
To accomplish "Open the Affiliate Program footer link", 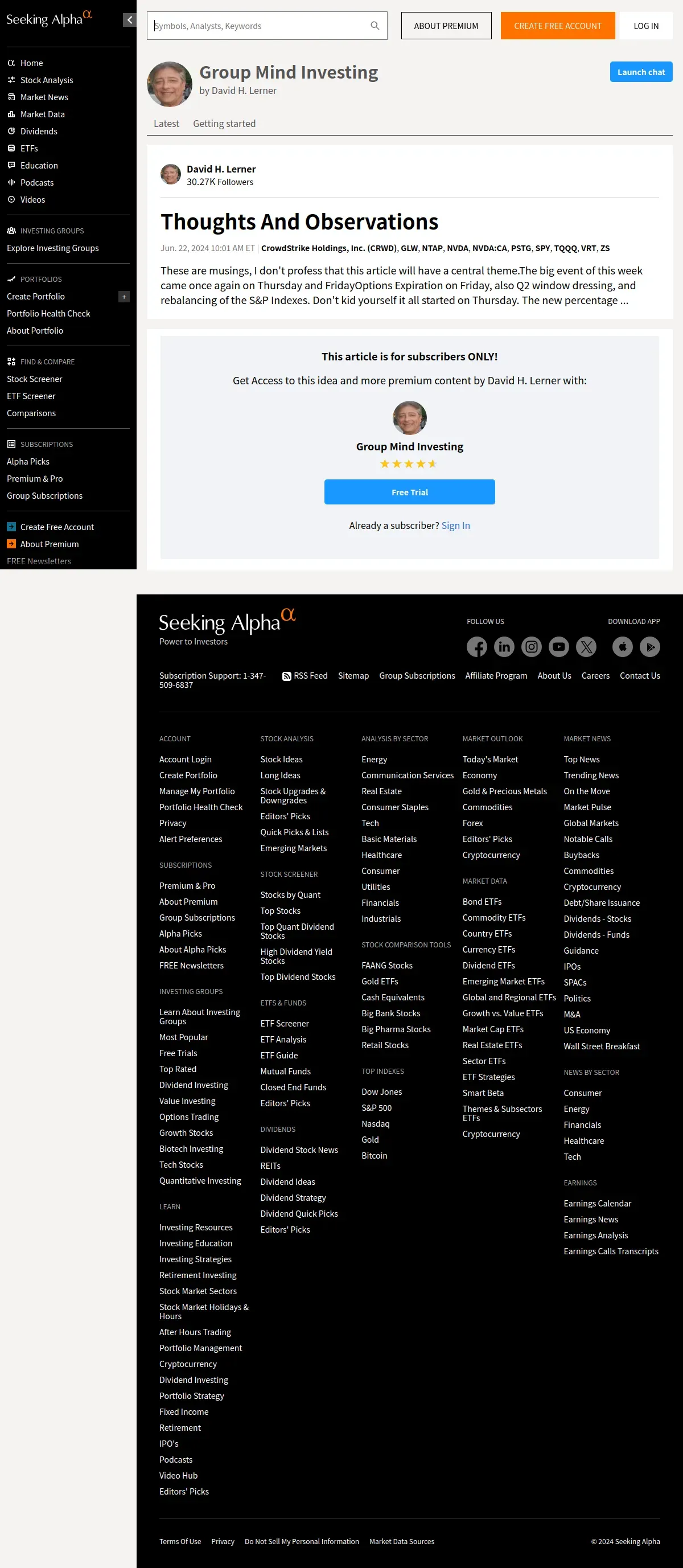I will click(x=496, y=676).
